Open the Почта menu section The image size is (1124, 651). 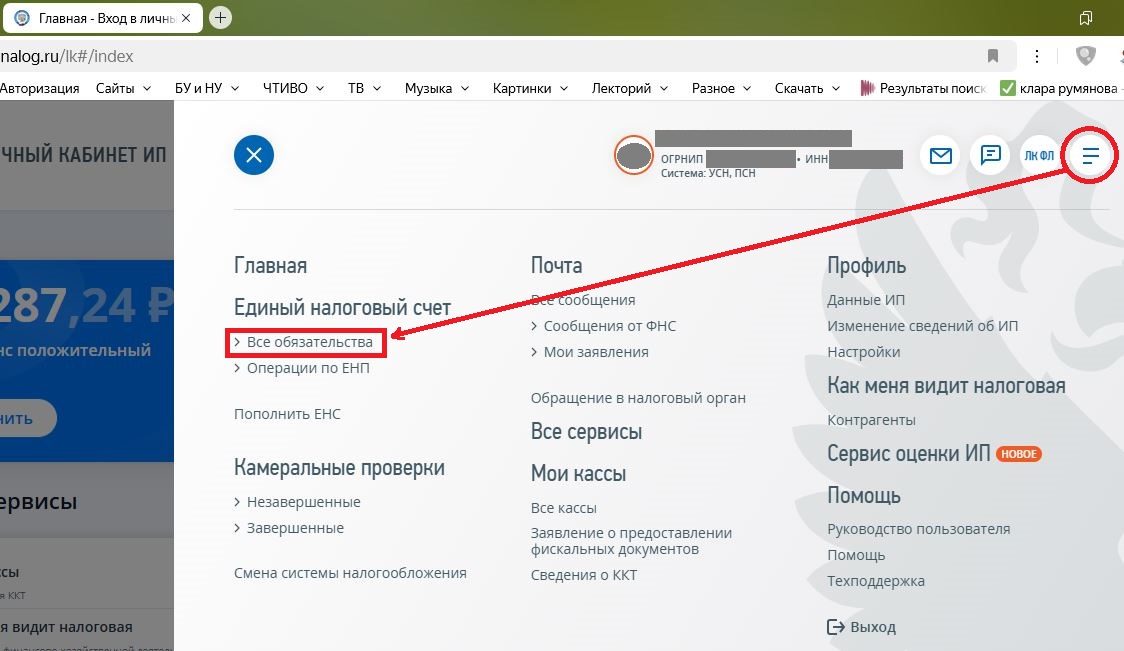[x=556, y=265]
